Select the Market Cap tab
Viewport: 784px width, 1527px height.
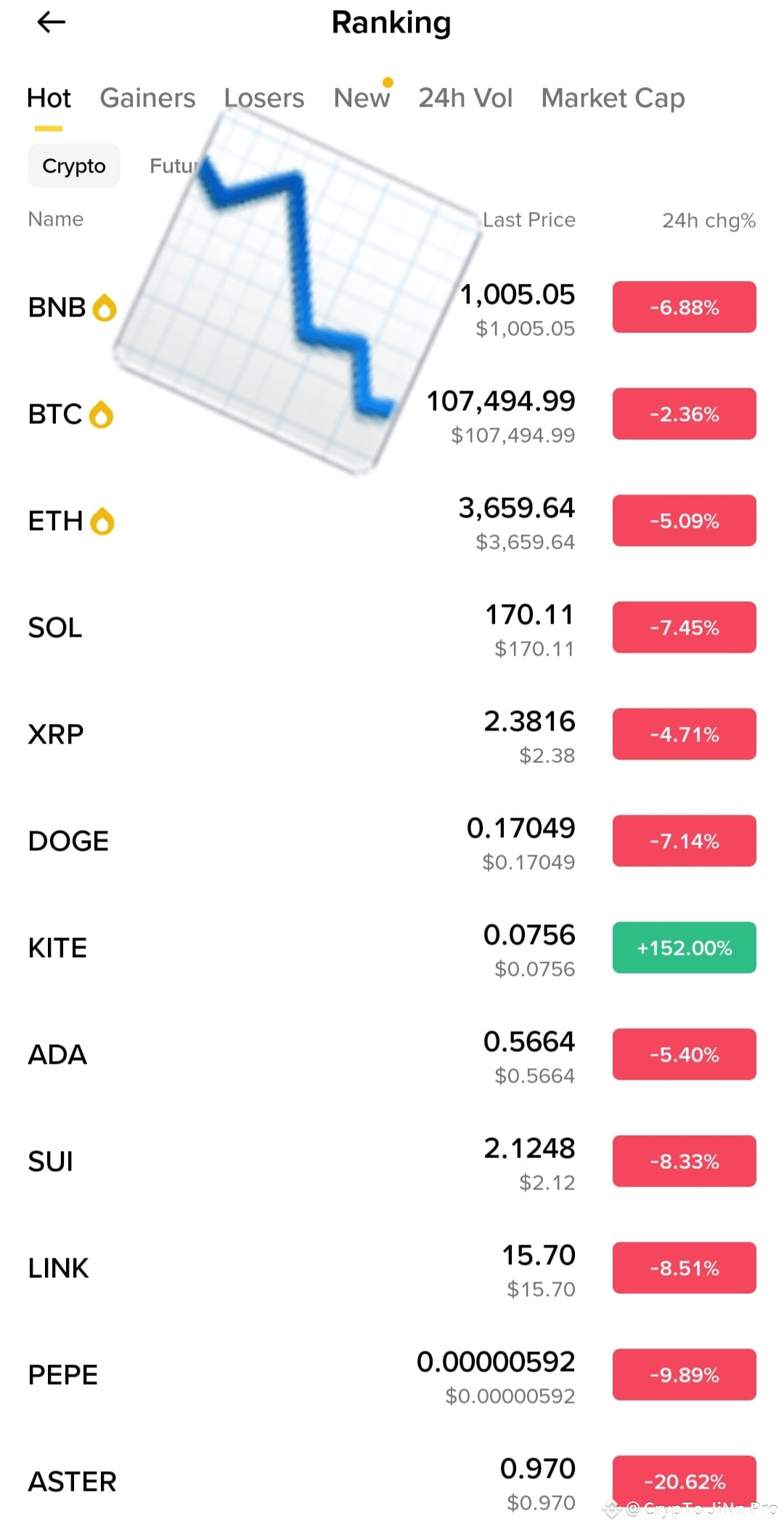[x=613, y=98]
